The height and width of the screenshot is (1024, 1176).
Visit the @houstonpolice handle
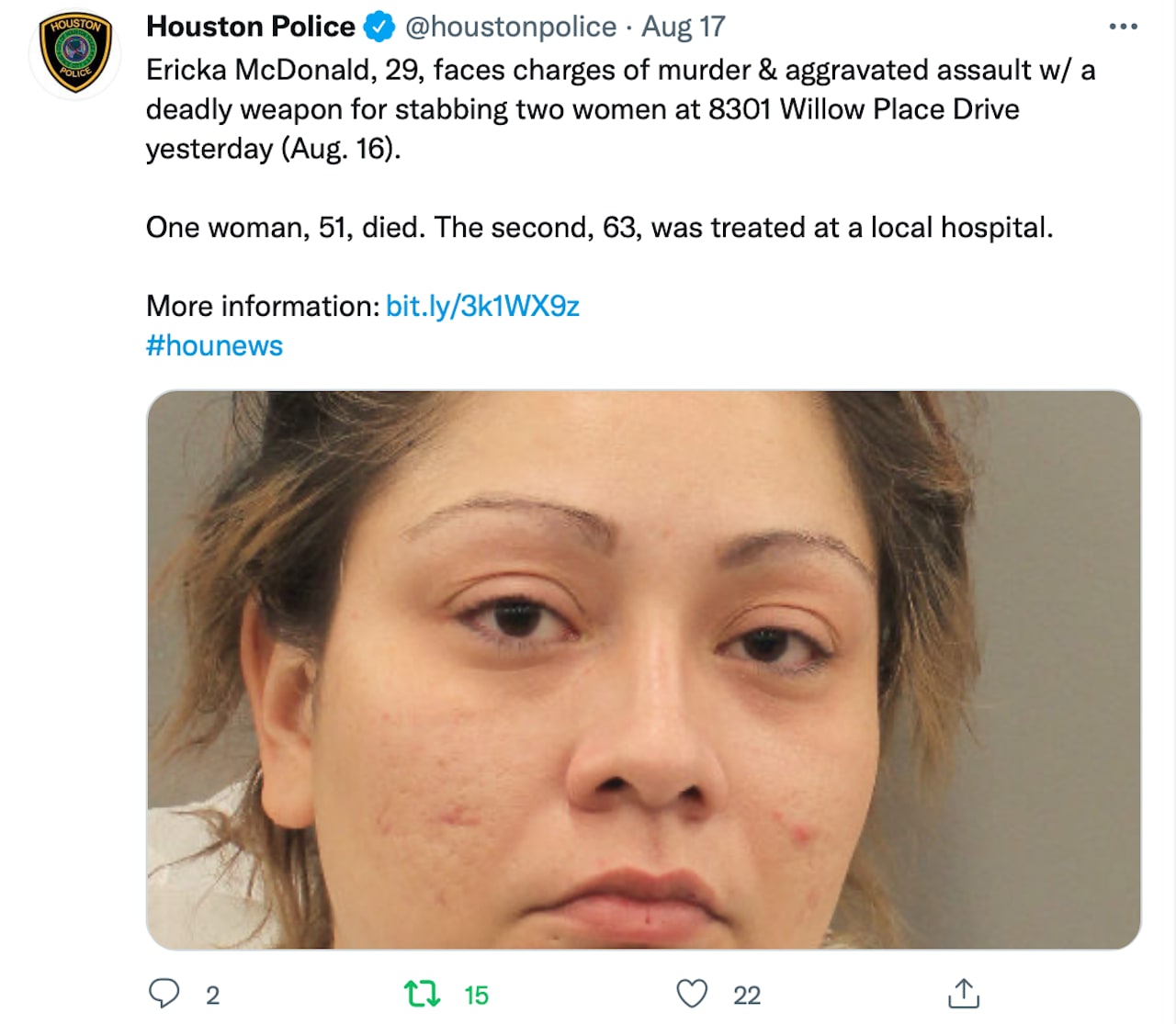click(x=511, y=27)
